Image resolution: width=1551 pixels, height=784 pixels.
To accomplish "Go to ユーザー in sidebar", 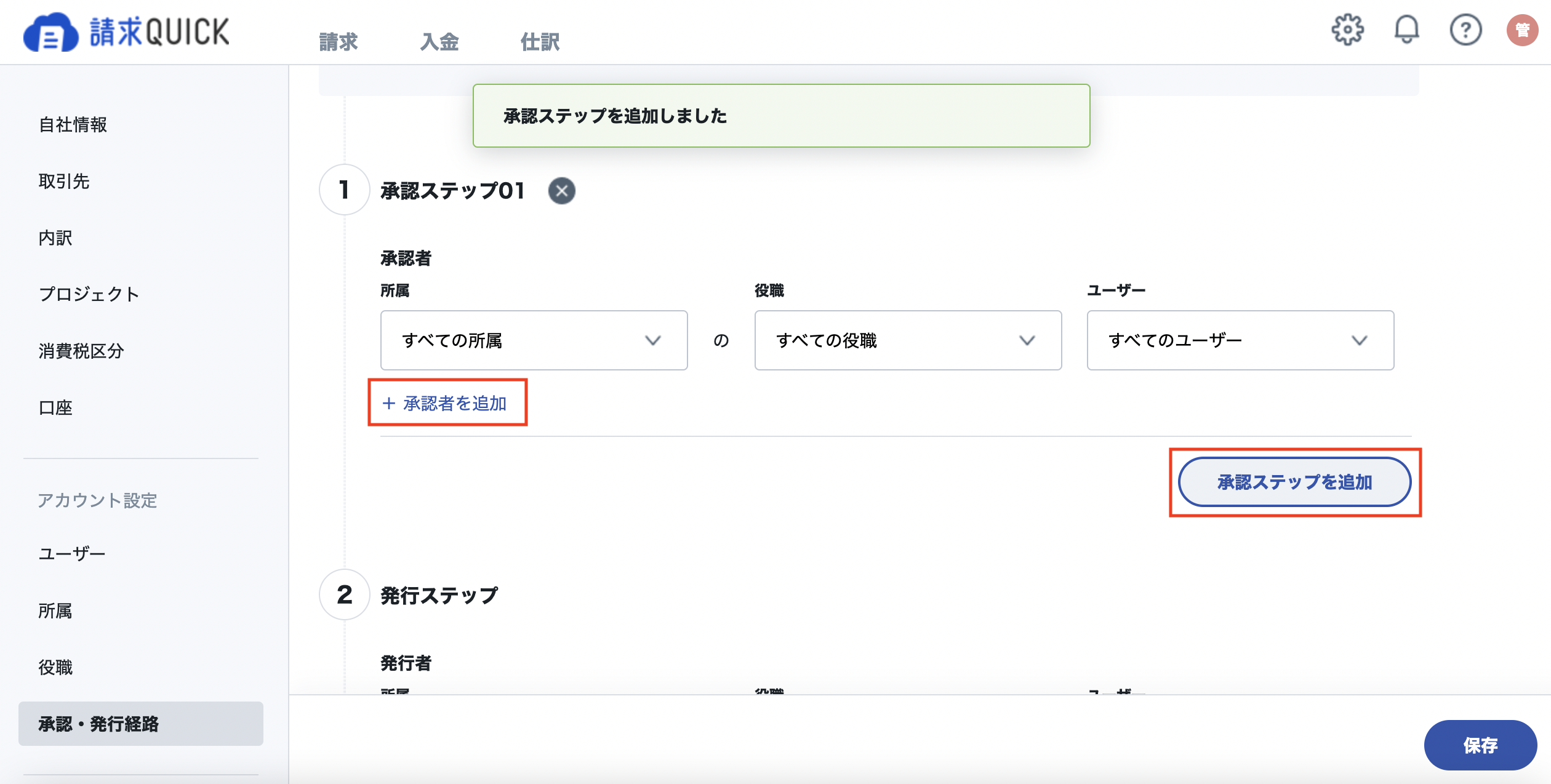I will tap(72, 554).
